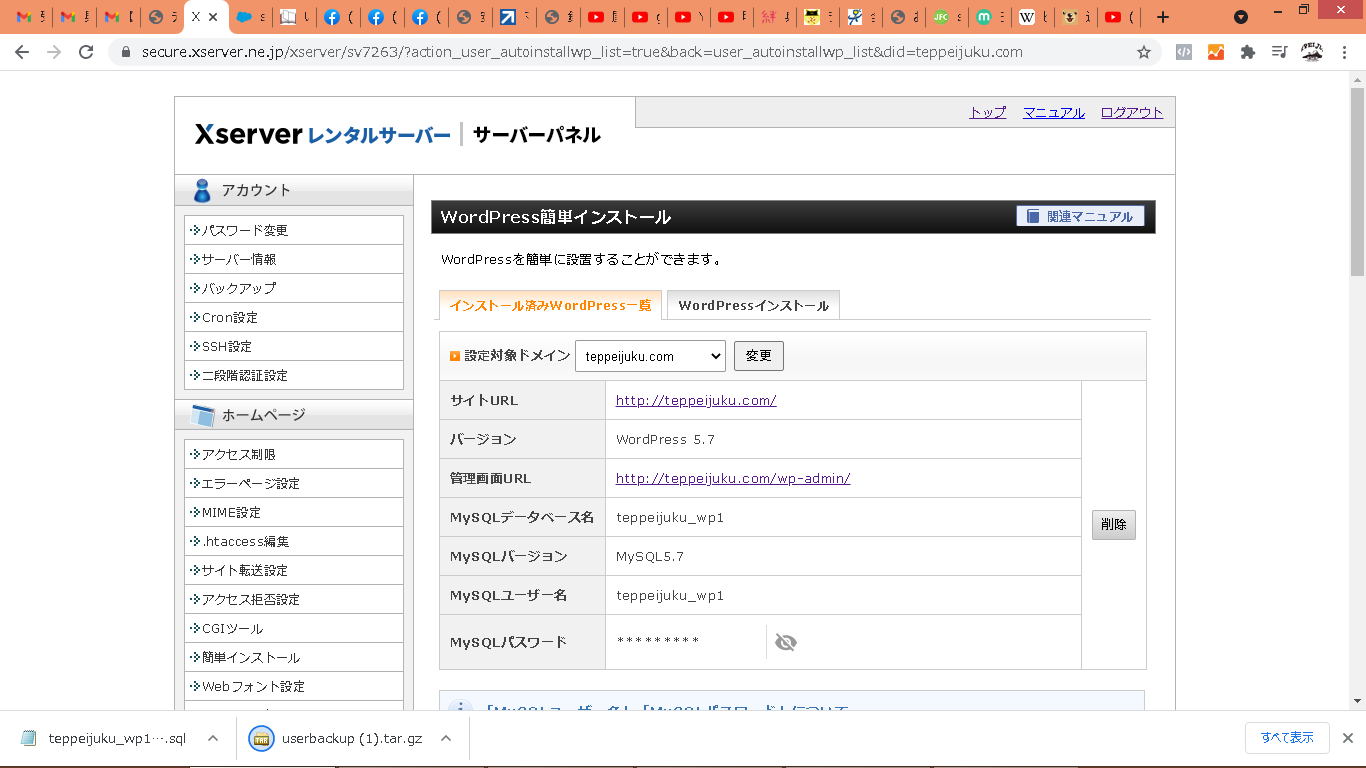This screenshot has height=768, width=1366.
Task: Open SSH設定 in the sidebar
Action: click(294, 346)
